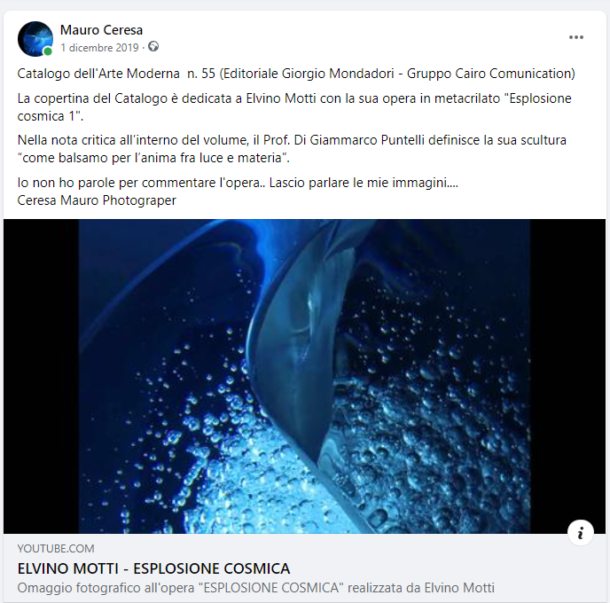Open the ELVINO MOTTI - ESPLOSIONE COSMICA title
Screen dimensions: 610x603
[154, 569]
